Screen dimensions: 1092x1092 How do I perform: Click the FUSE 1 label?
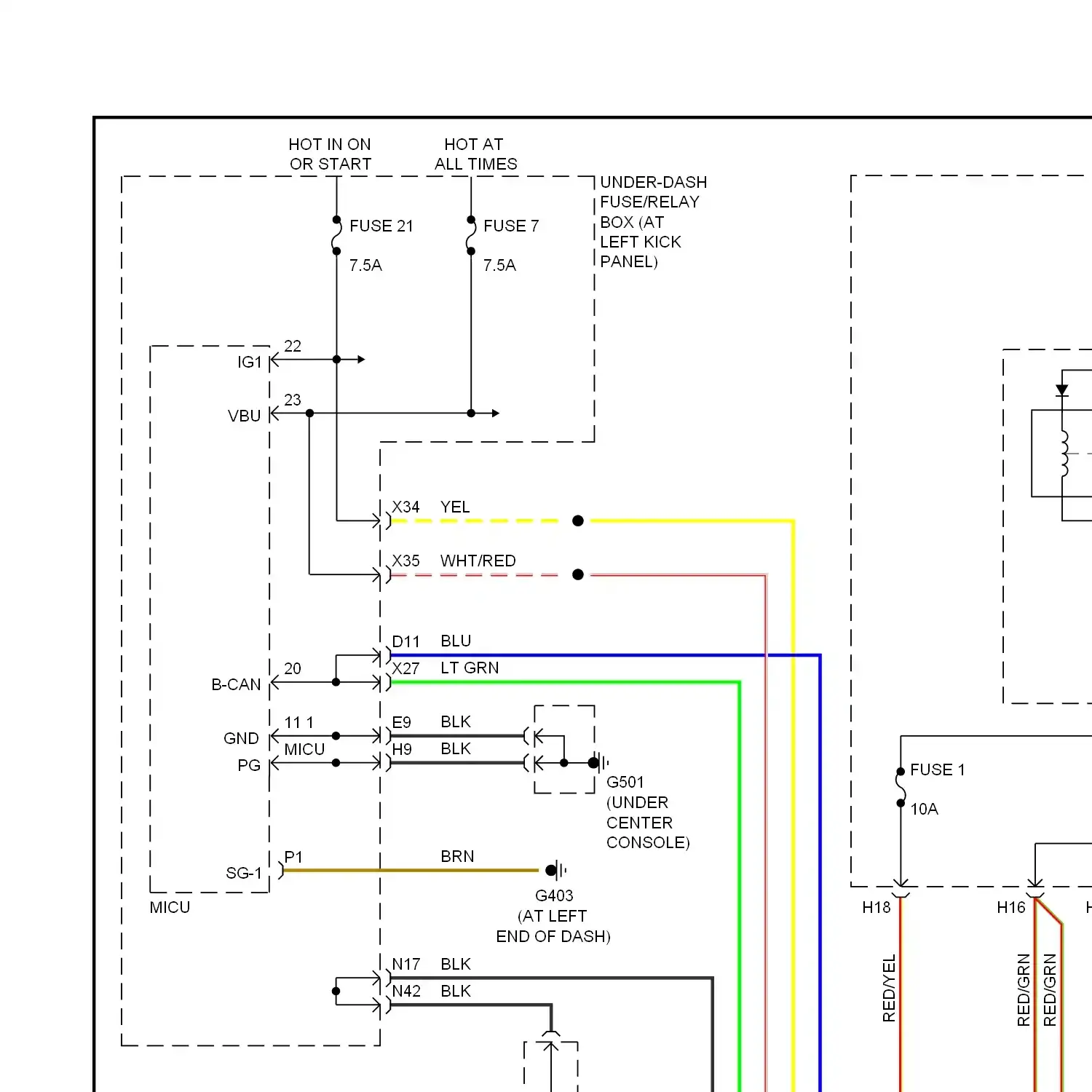937,769
